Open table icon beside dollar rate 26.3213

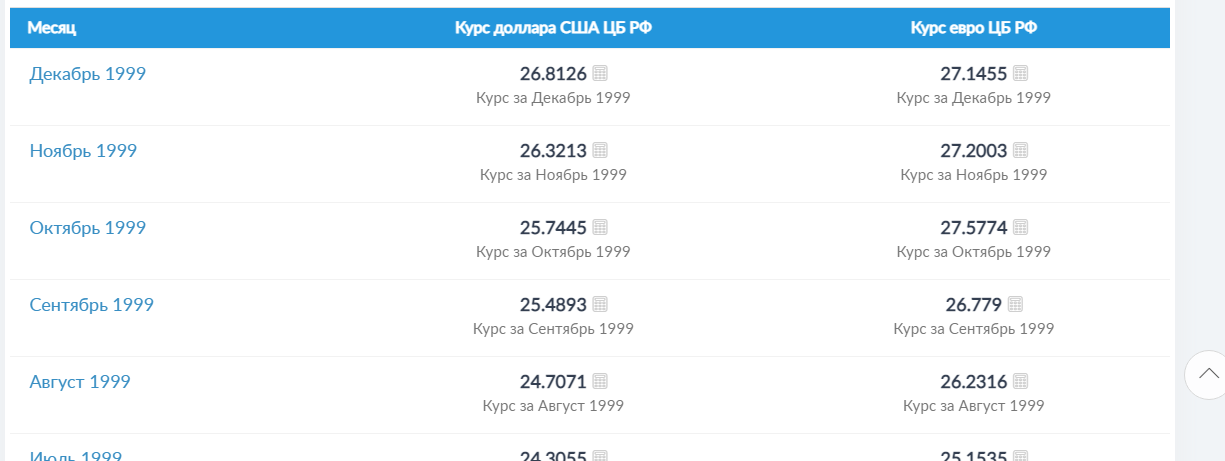[600, 150]
